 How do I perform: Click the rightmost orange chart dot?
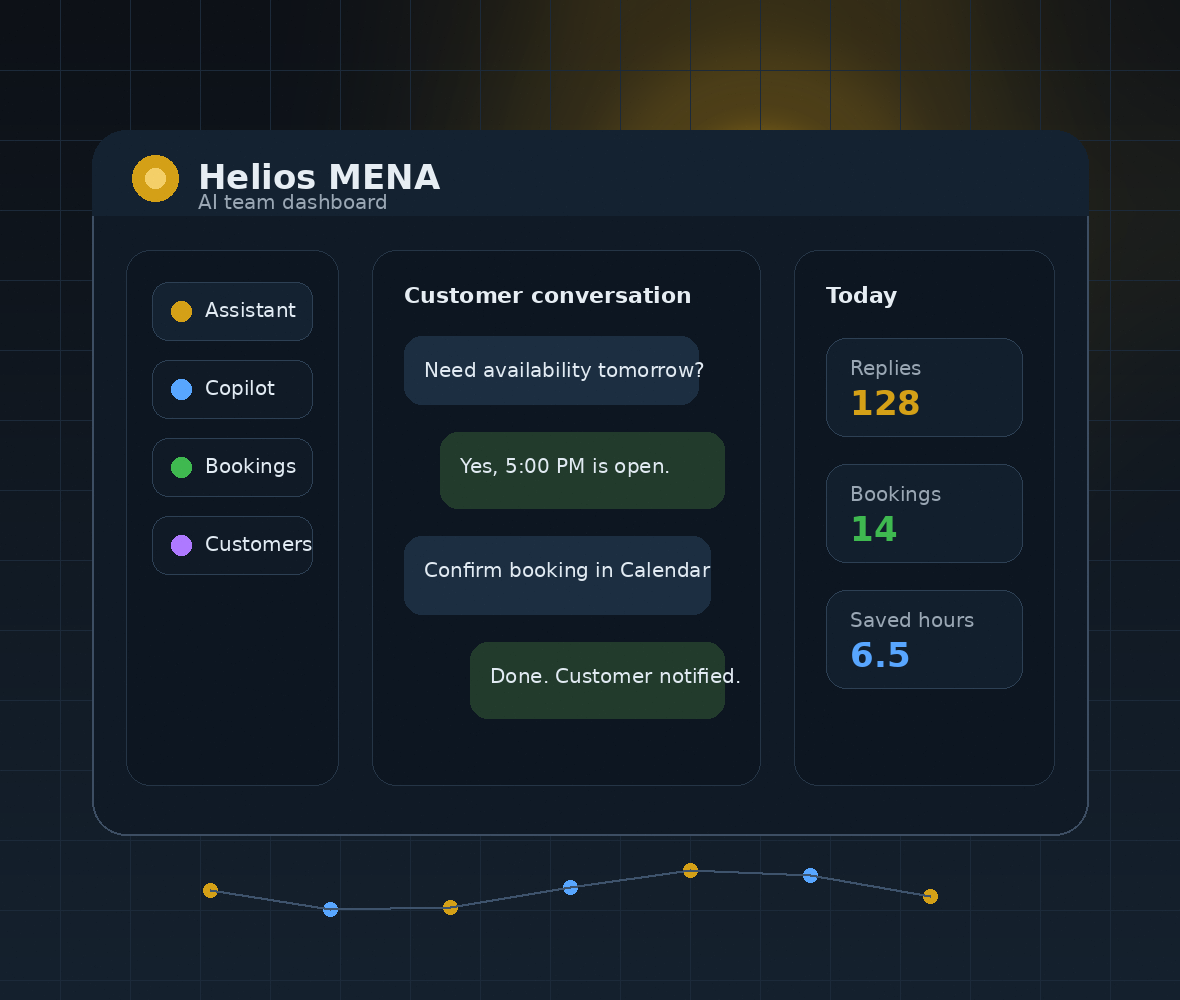[930, 897]
